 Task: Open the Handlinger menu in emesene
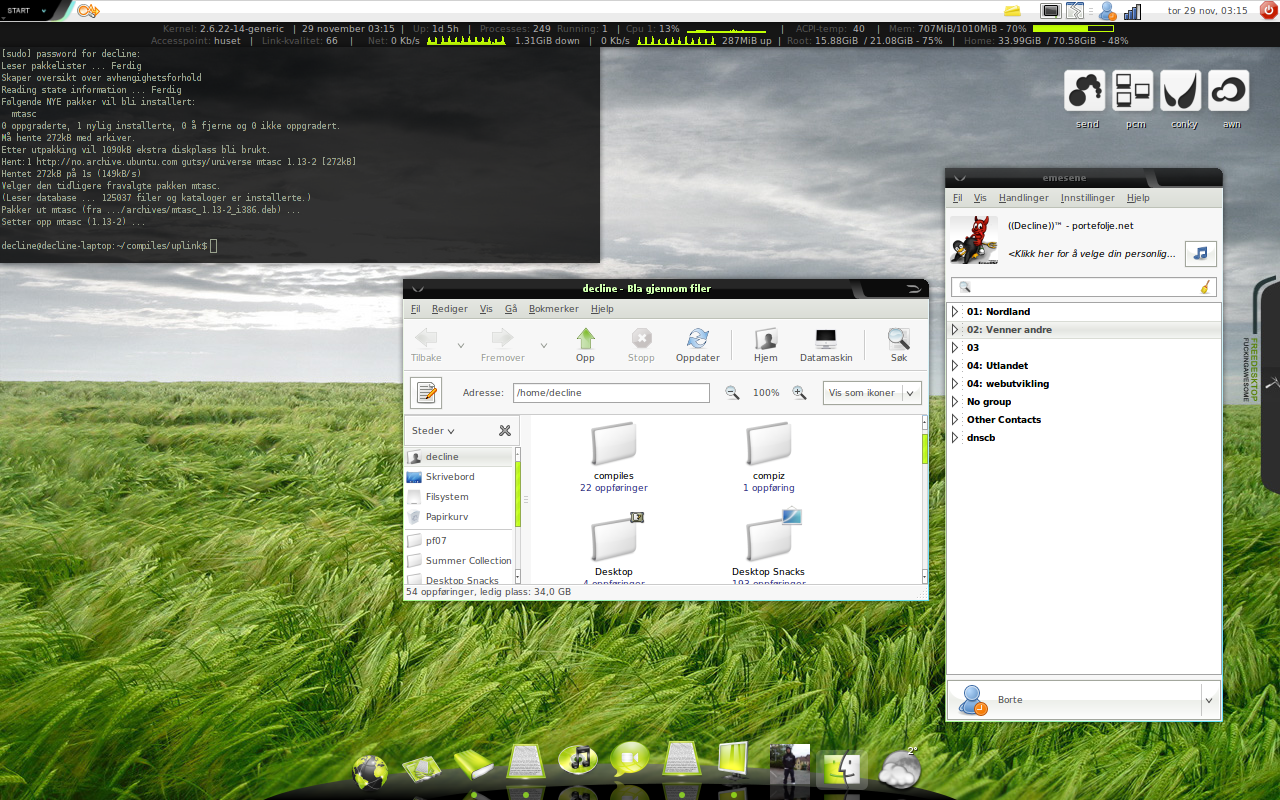[1023, 198]
